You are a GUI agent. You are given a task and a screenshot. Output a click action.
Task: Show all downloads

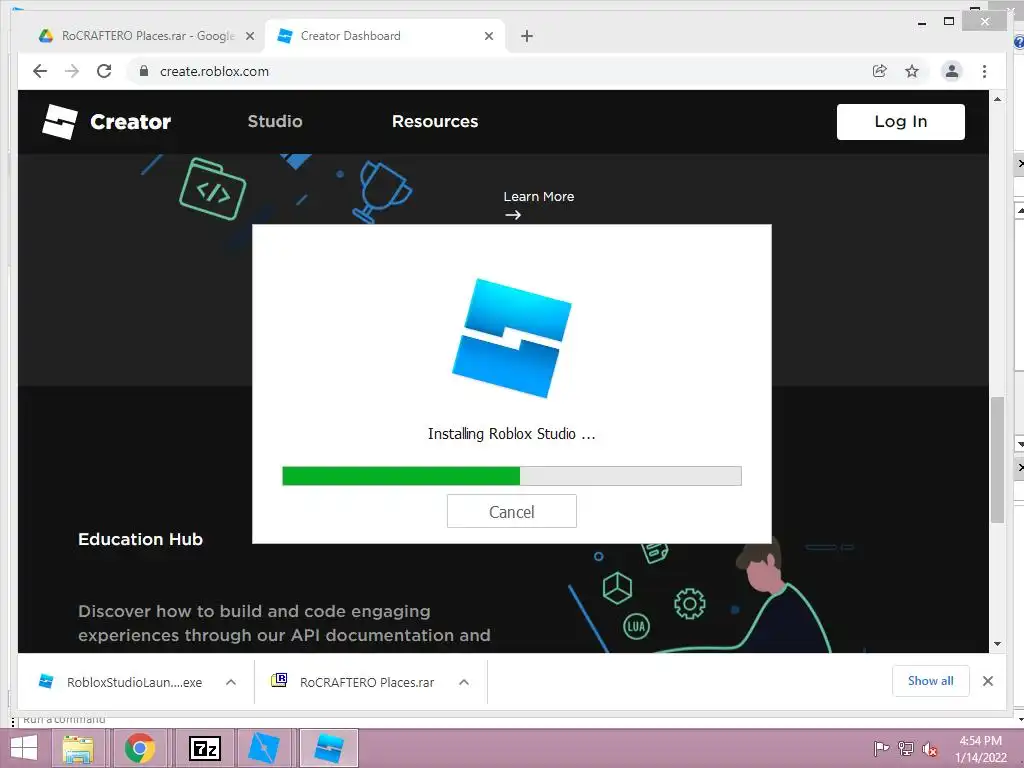coord(931,680)
